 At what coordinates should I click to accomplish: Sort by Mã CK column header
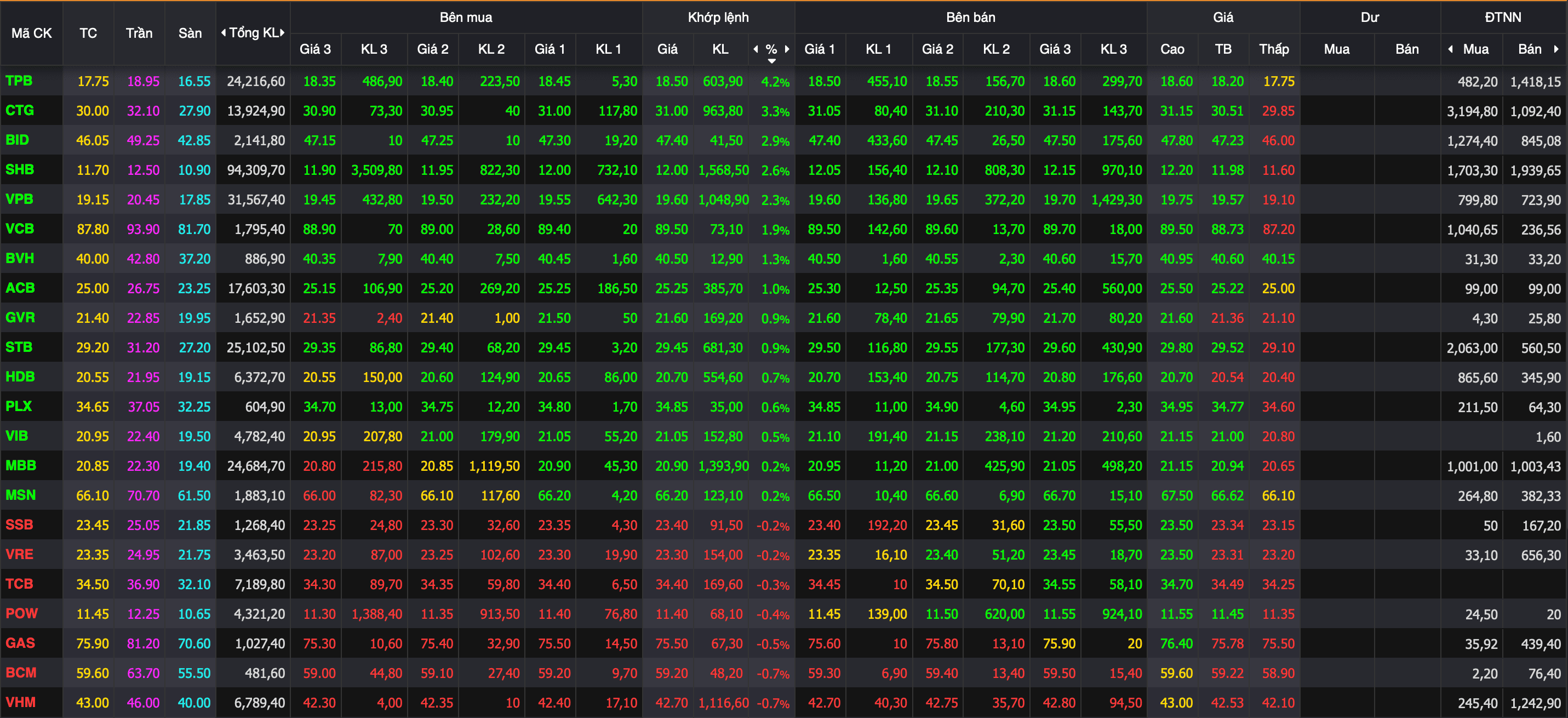point(32,33)
